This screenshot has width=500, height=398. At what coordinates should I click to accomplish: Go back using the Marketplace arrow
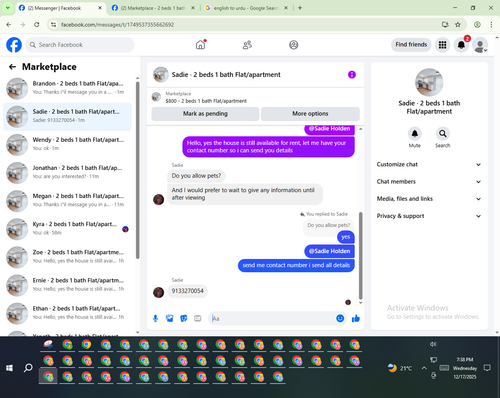[12, 67]
